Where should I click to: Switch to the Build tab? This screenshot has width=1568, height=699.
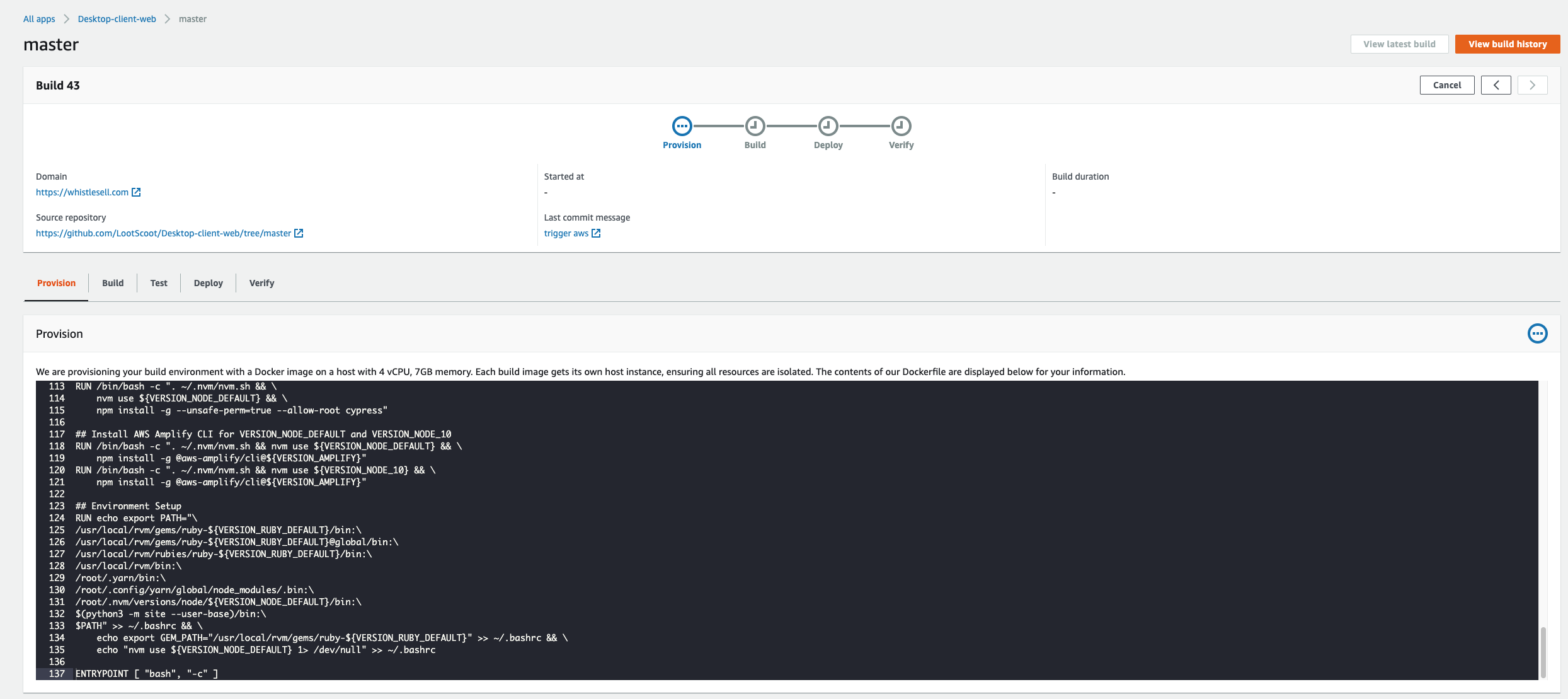[113, 282]
